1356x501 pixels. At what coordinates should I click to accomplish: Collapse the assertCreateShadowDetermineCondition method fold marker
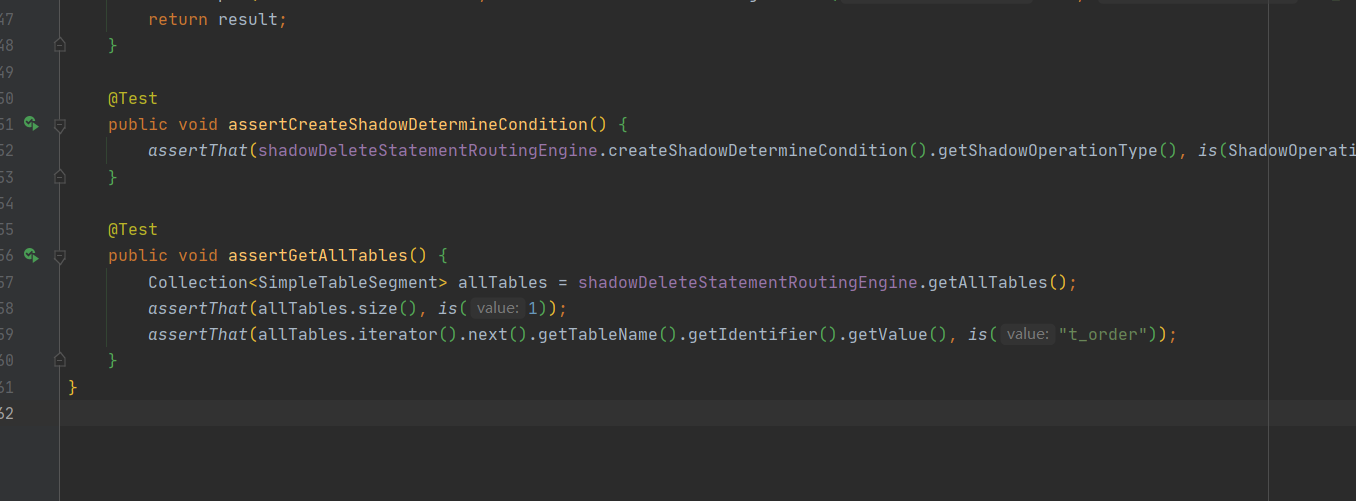(x=59, y=125)
